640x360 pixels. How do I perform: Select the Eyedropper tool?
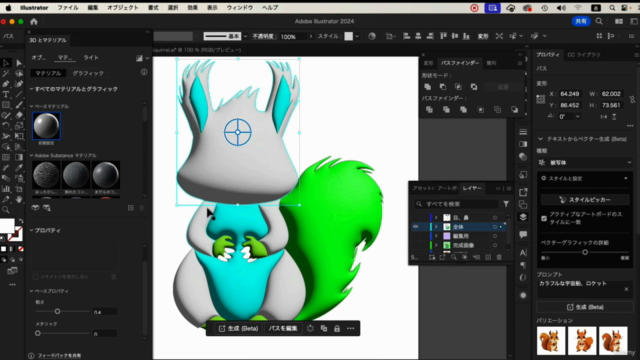19,168
